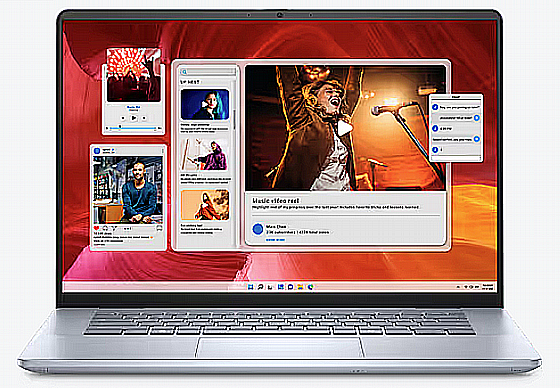
Task: Click the Windows Start button on taskbar
Action: point(251,287)
